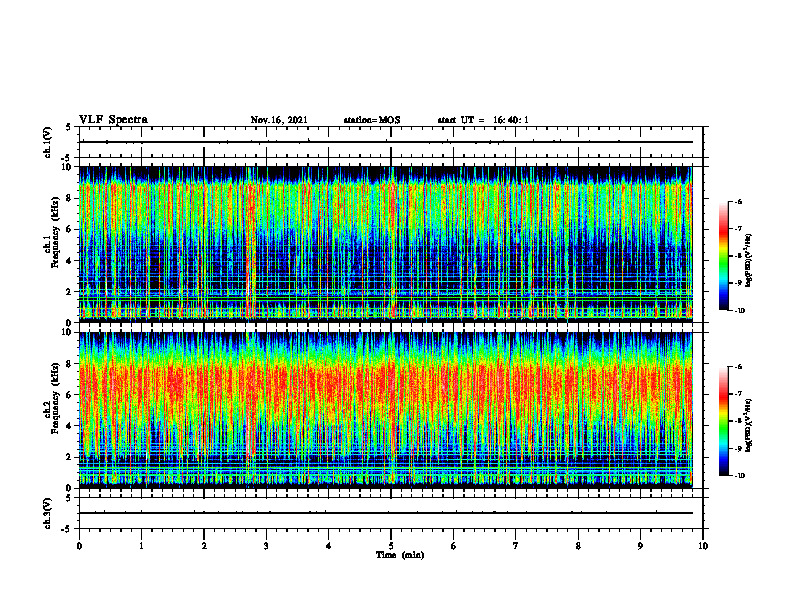
Task: Click time axis tick label "7"
Action: tap(516, 546)
